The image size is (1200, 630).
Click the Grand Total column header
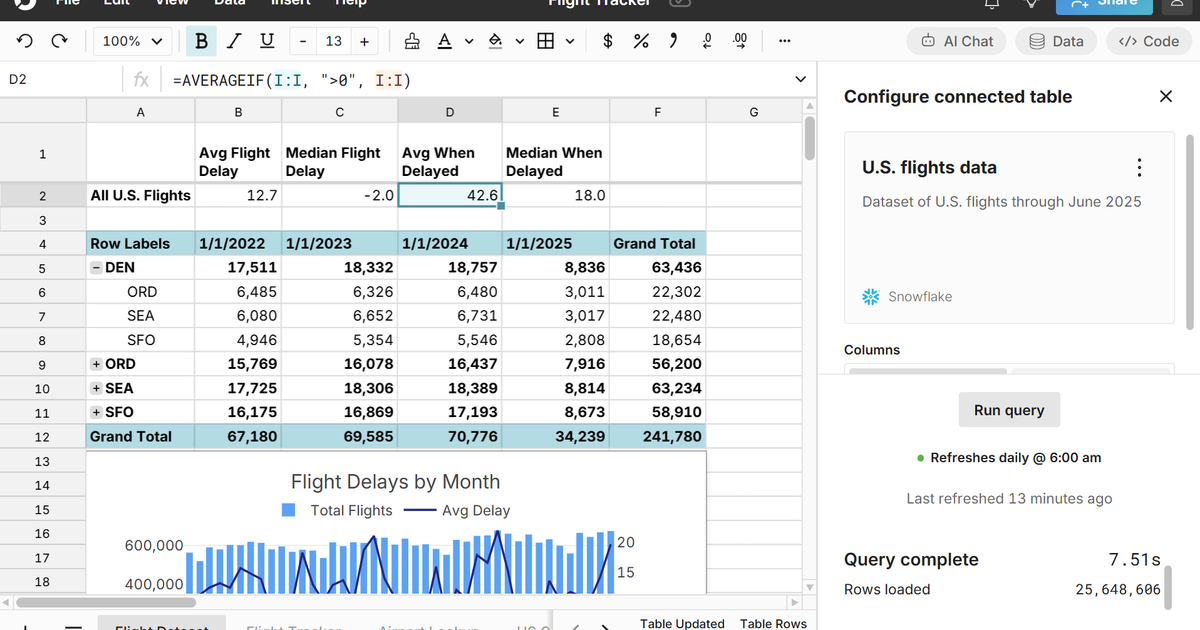pos(657,243)
